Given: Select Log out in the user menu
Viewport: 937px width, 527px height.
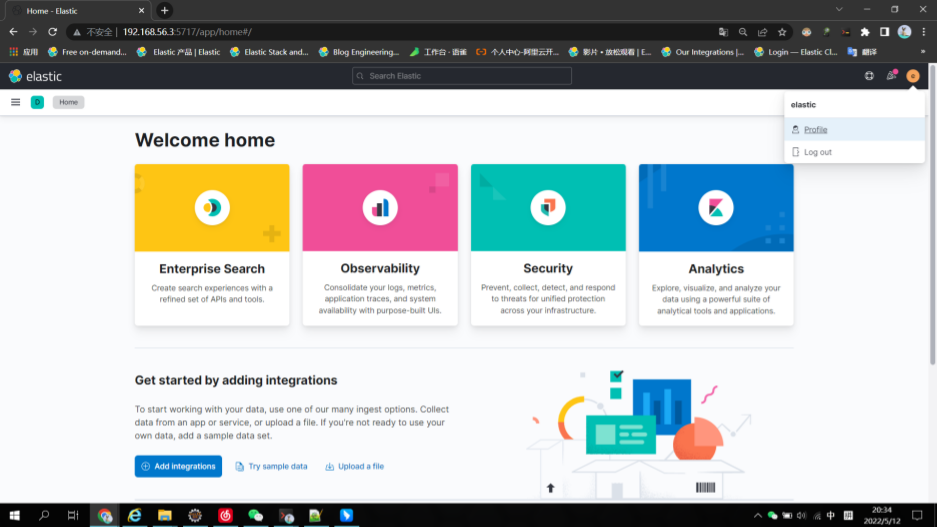Looking at the screenshot, I should (x=855, y=152).
